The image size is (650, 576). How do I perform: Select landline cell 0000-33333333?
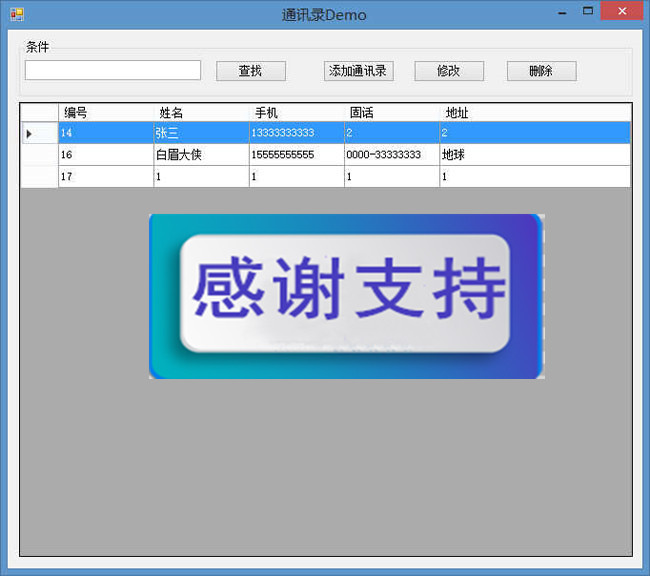pyautogui.click(x=392, y=155)
